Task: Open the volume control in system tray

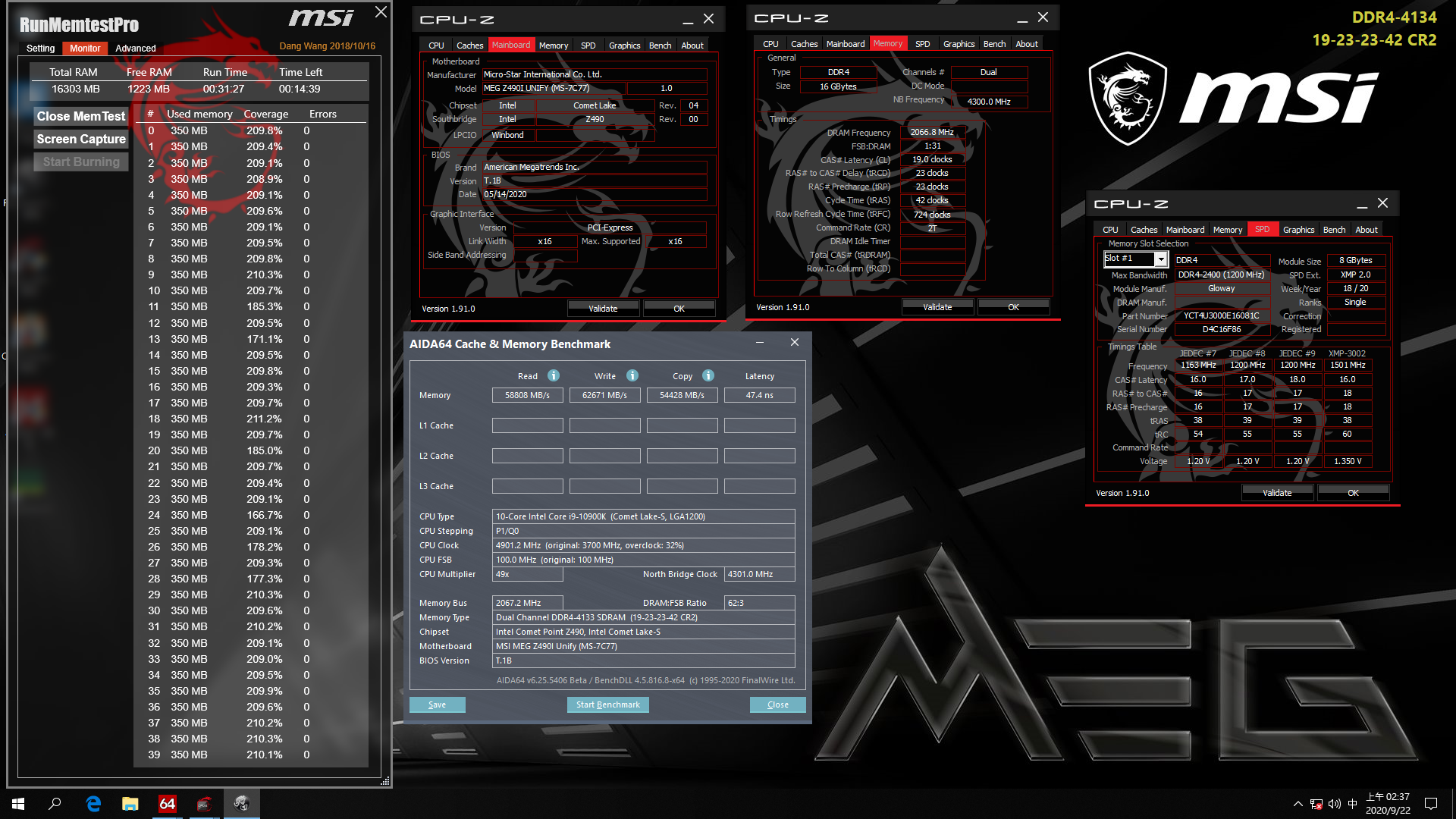Action: tap(1335, 804)
